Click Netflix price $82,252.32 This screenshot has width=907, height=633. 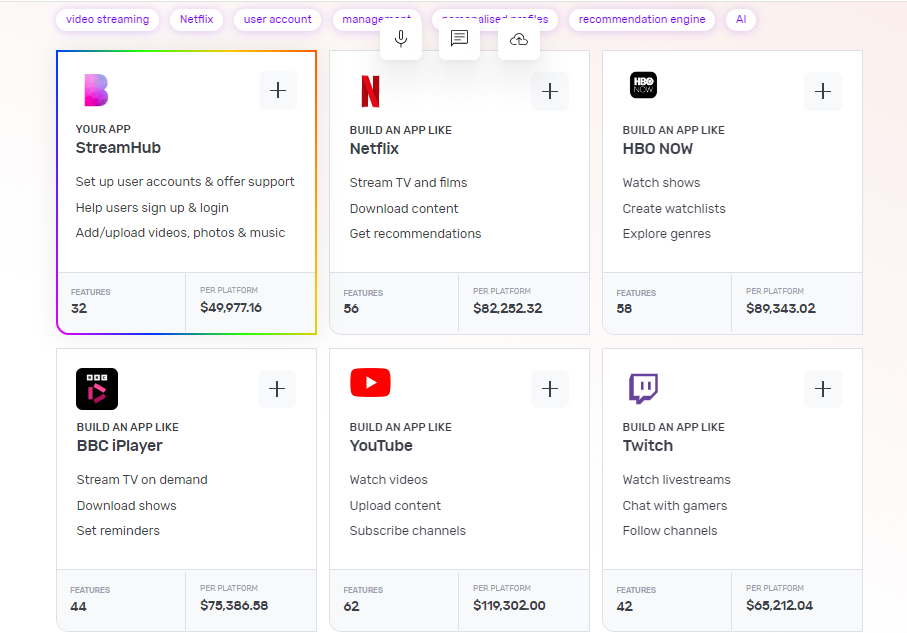tap(508, 308)
